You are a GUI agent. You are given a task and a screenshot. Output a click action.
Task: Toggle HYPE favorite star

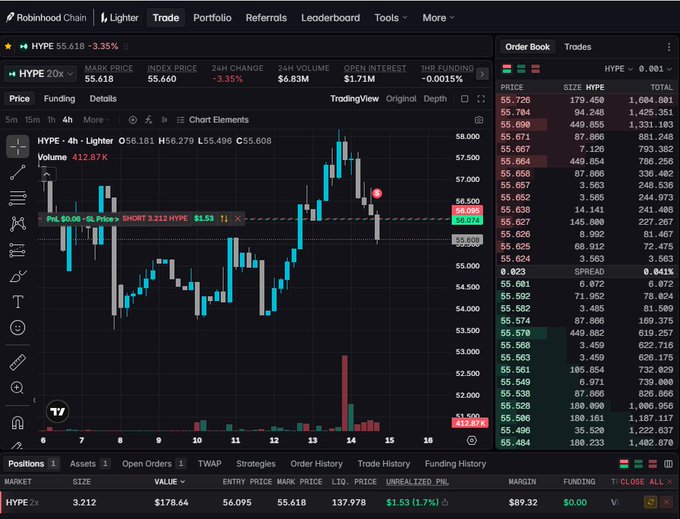[8, 46]
